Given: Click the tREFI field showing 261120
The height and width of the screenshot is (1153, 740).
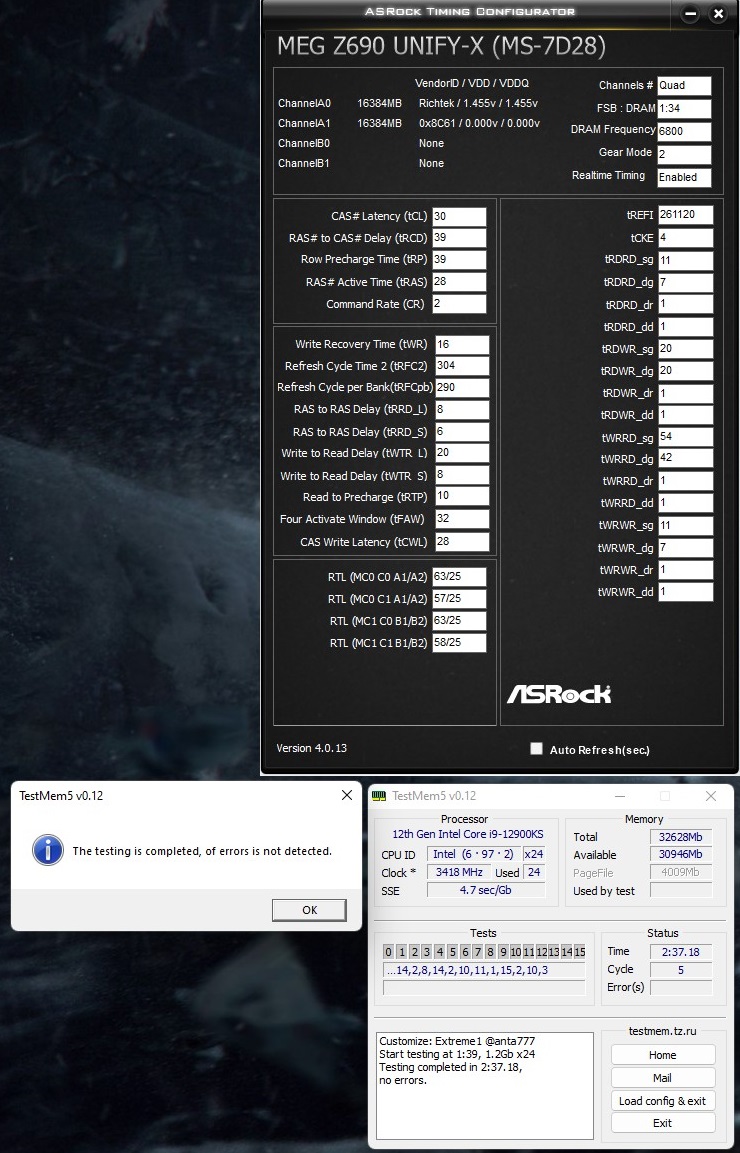Looking at the screenshot, I should [686, 215].
